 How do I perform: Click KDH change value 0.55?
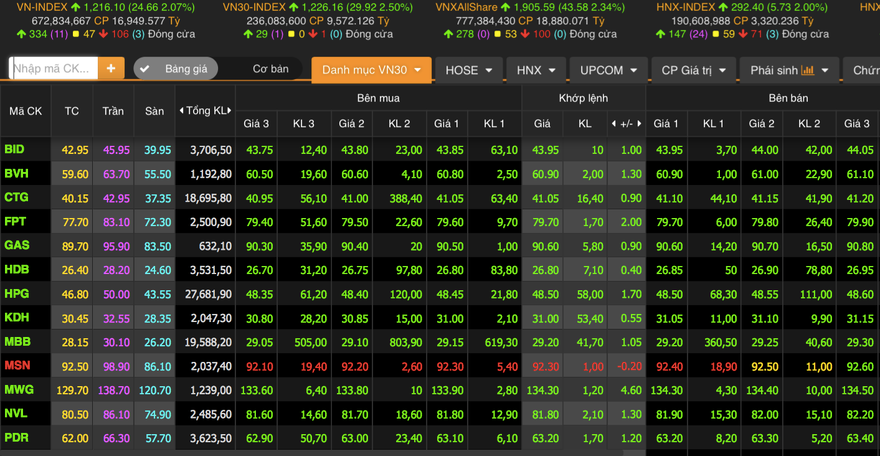click(x=631, y=318)
